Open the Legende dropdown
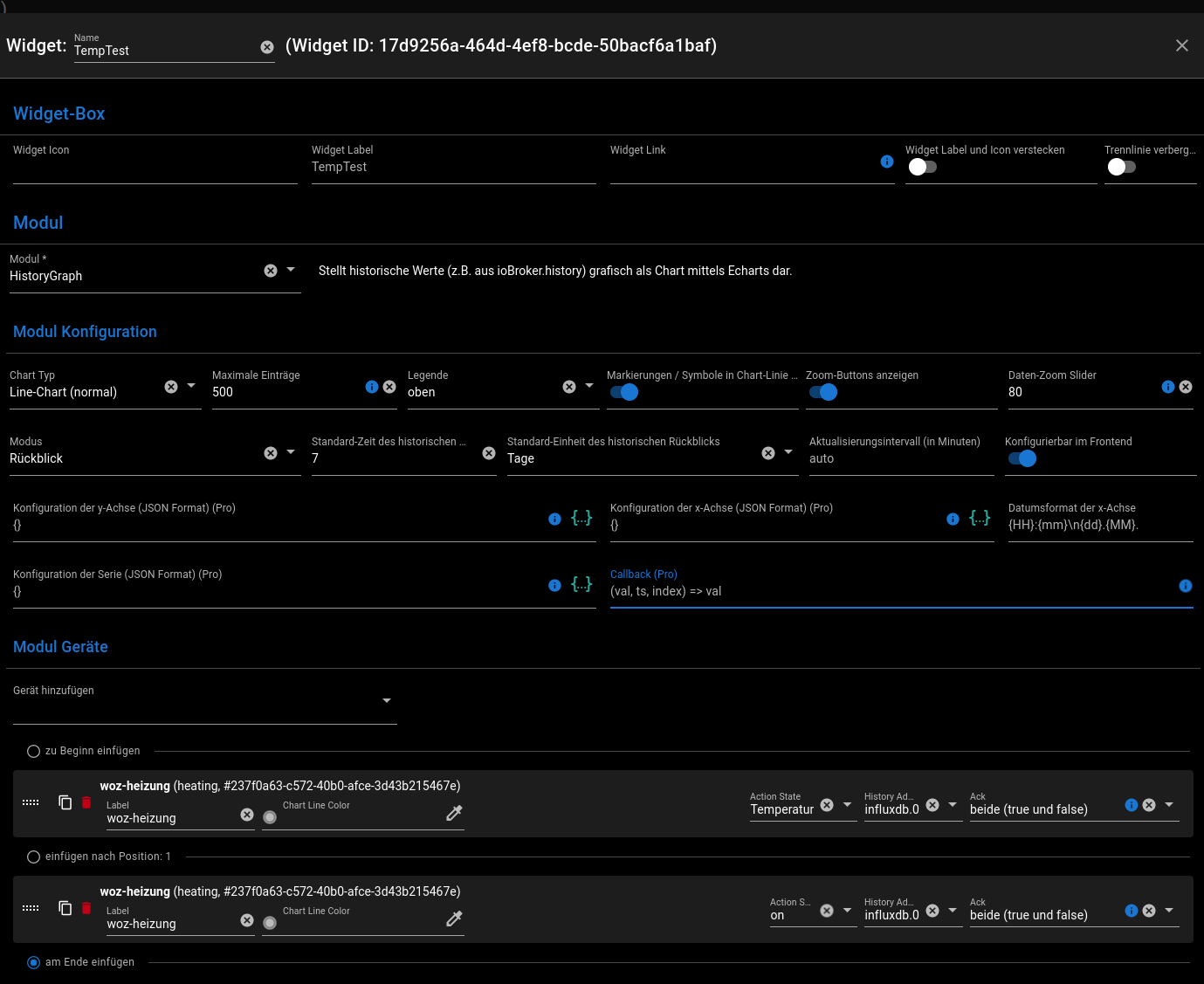This screenshot has width=1204, height=984. [x=589, y=386]
